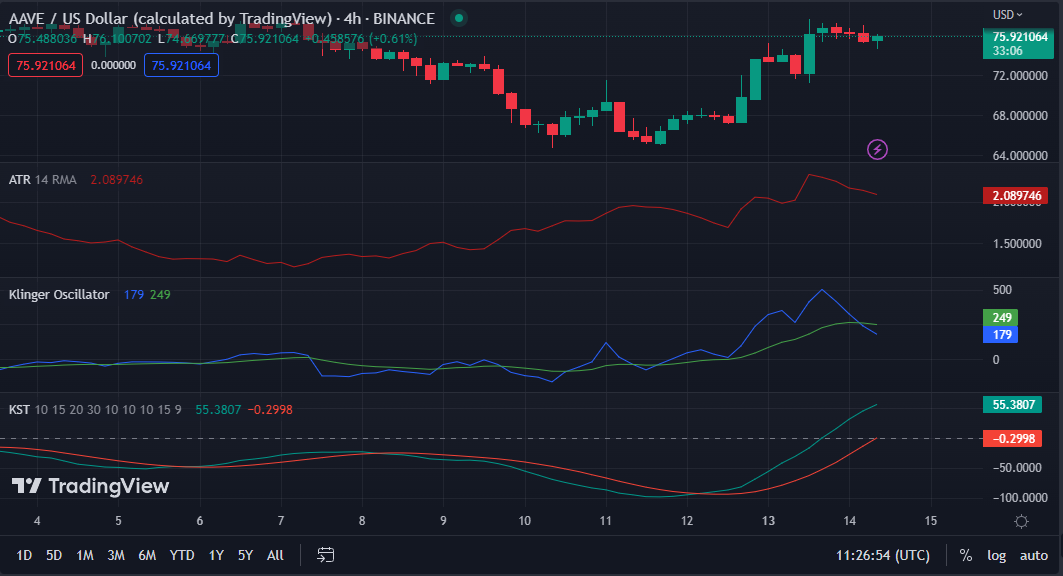Image resolution: width=1063 pixels, height=576 pixels.
Task: Open chart settings gear icon
Action: click(1021, 521)
